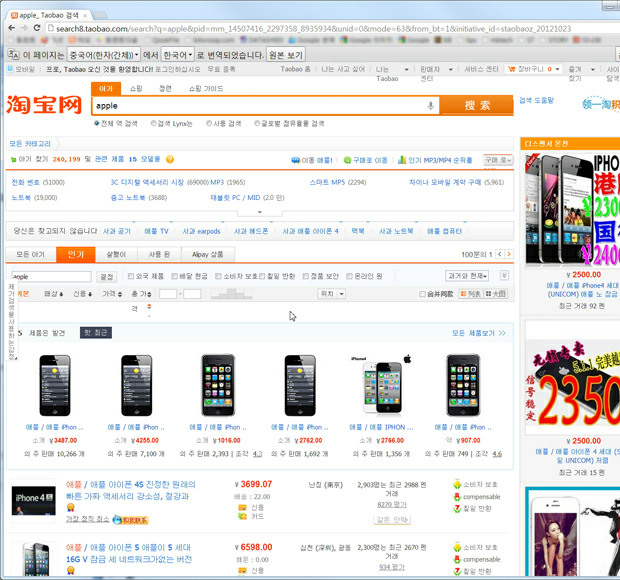Screen dimensions: 620x580
Task: Expand the 판매자 센터 dropdown menu
Action: tap(451, 70)
